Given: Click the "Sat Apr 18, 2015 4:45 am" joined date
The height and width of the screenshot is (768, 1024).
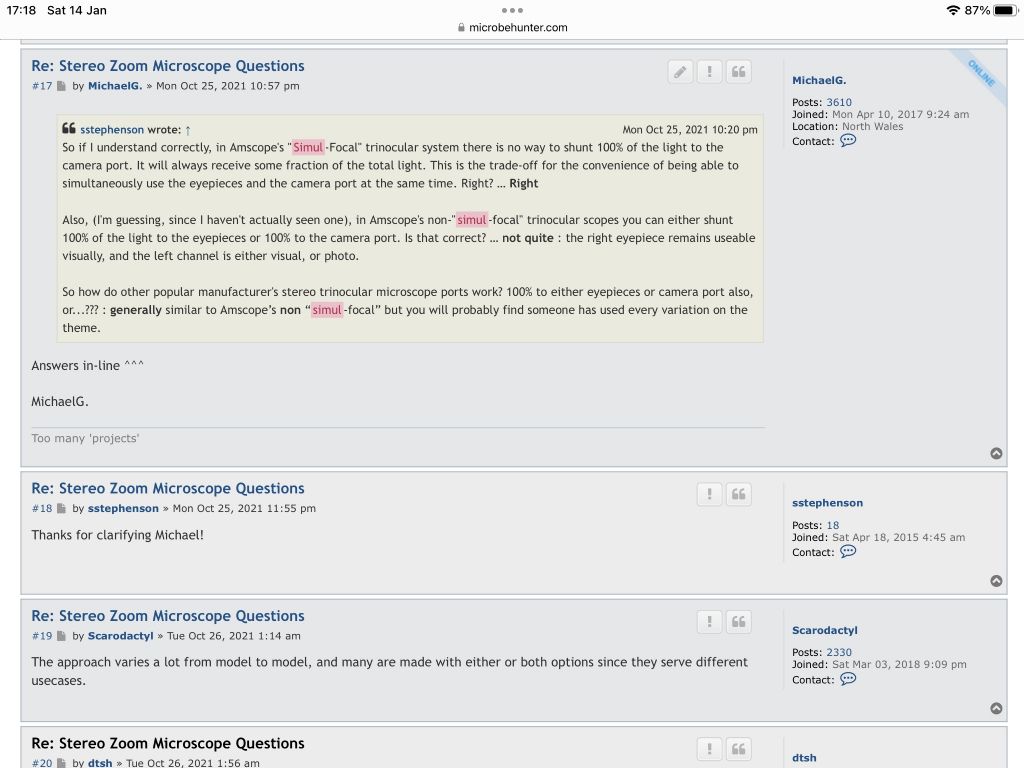Looking at the screenshot, I should point(899,537).
